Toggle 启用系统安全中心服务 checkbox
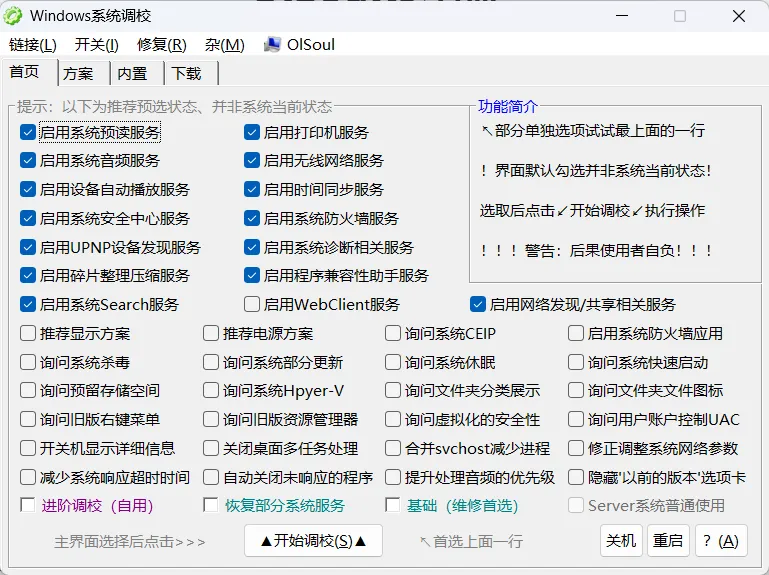Screen dimensions: 769x575 [x=28, y=218]
